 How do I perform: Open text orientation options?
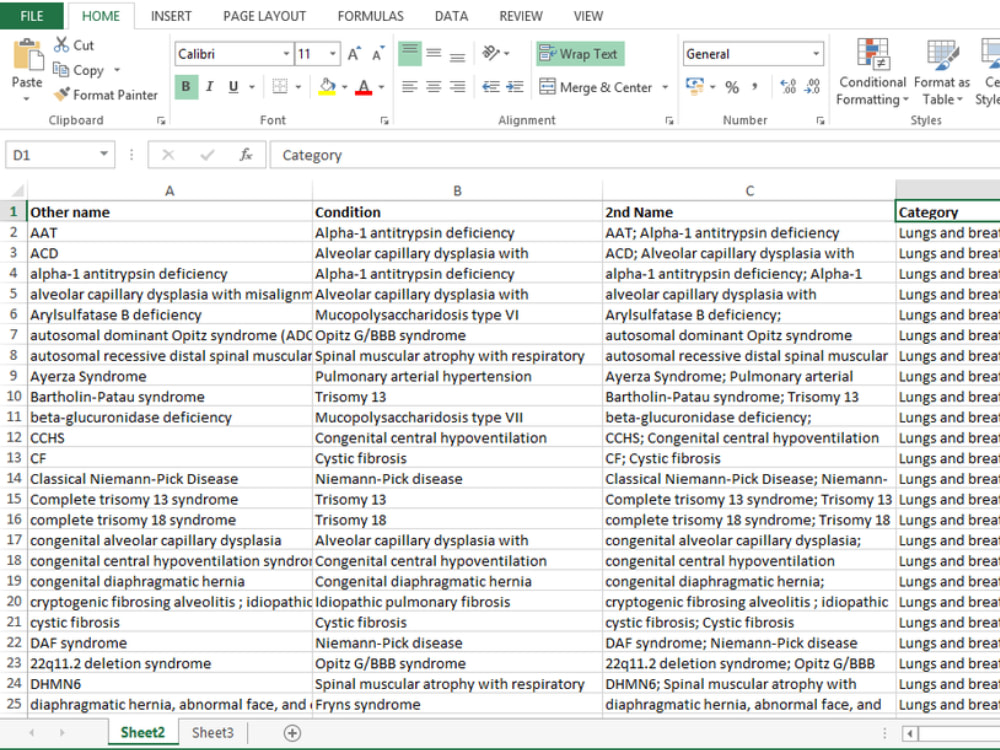[496, 53]
